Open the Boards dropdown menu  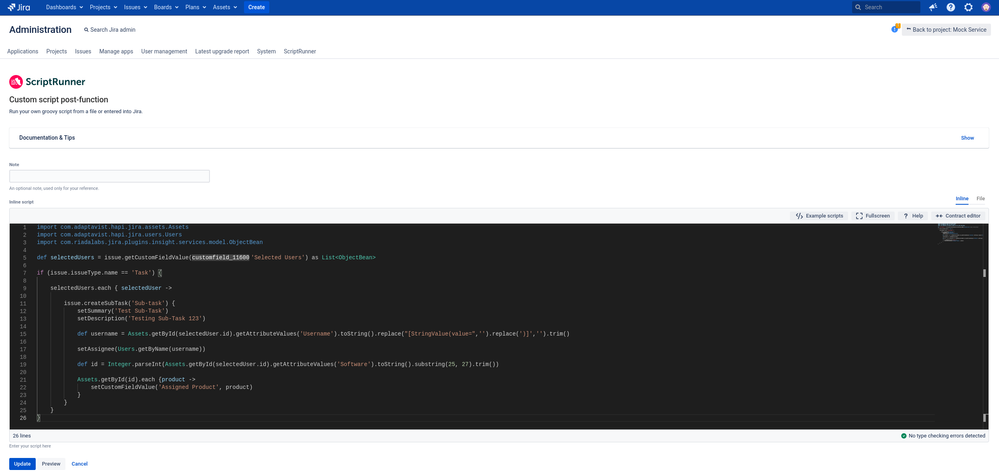tap(166, 7)
